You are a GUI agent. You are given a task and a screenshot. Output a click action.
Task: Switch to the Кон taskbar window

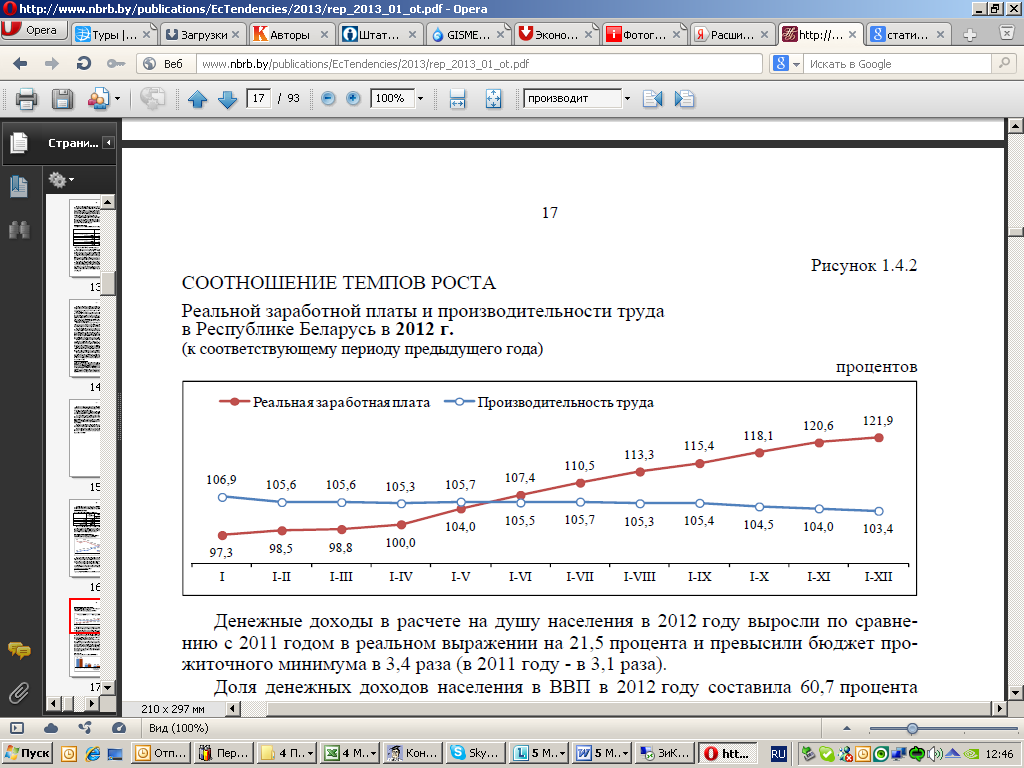coord(414,753)
